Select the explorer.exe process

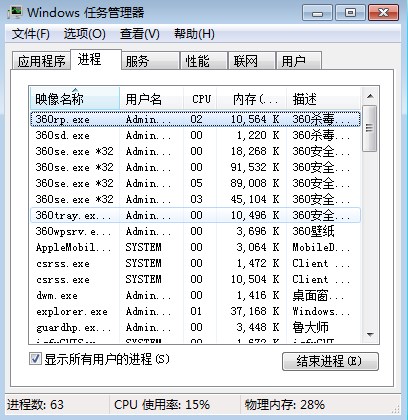pyautogui.click(x=195, y=311)
